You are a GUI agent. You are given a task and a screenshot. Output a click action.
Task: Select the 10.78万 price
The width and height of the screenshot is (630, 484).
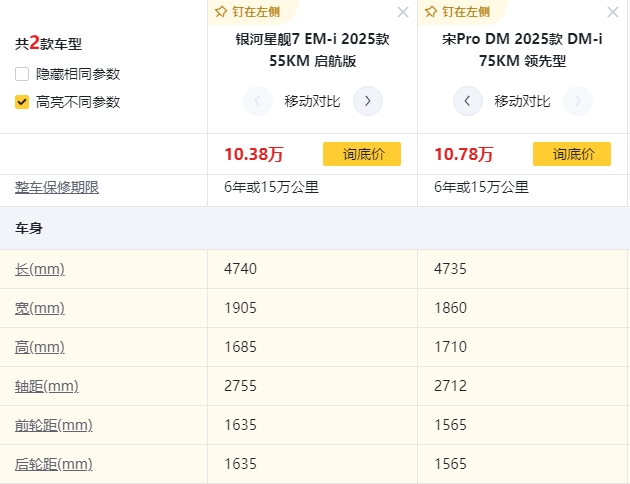464,154
